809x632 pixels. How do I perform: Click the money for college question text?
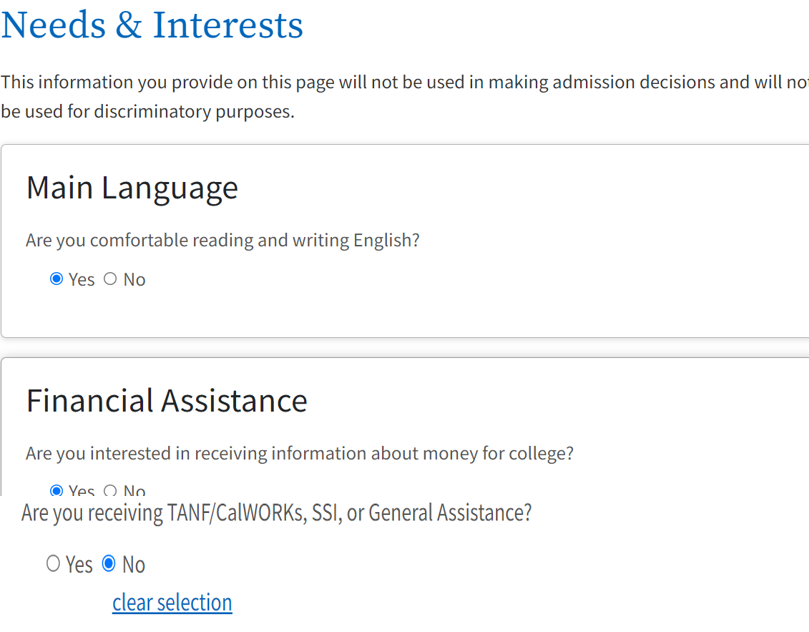point(300,453)
